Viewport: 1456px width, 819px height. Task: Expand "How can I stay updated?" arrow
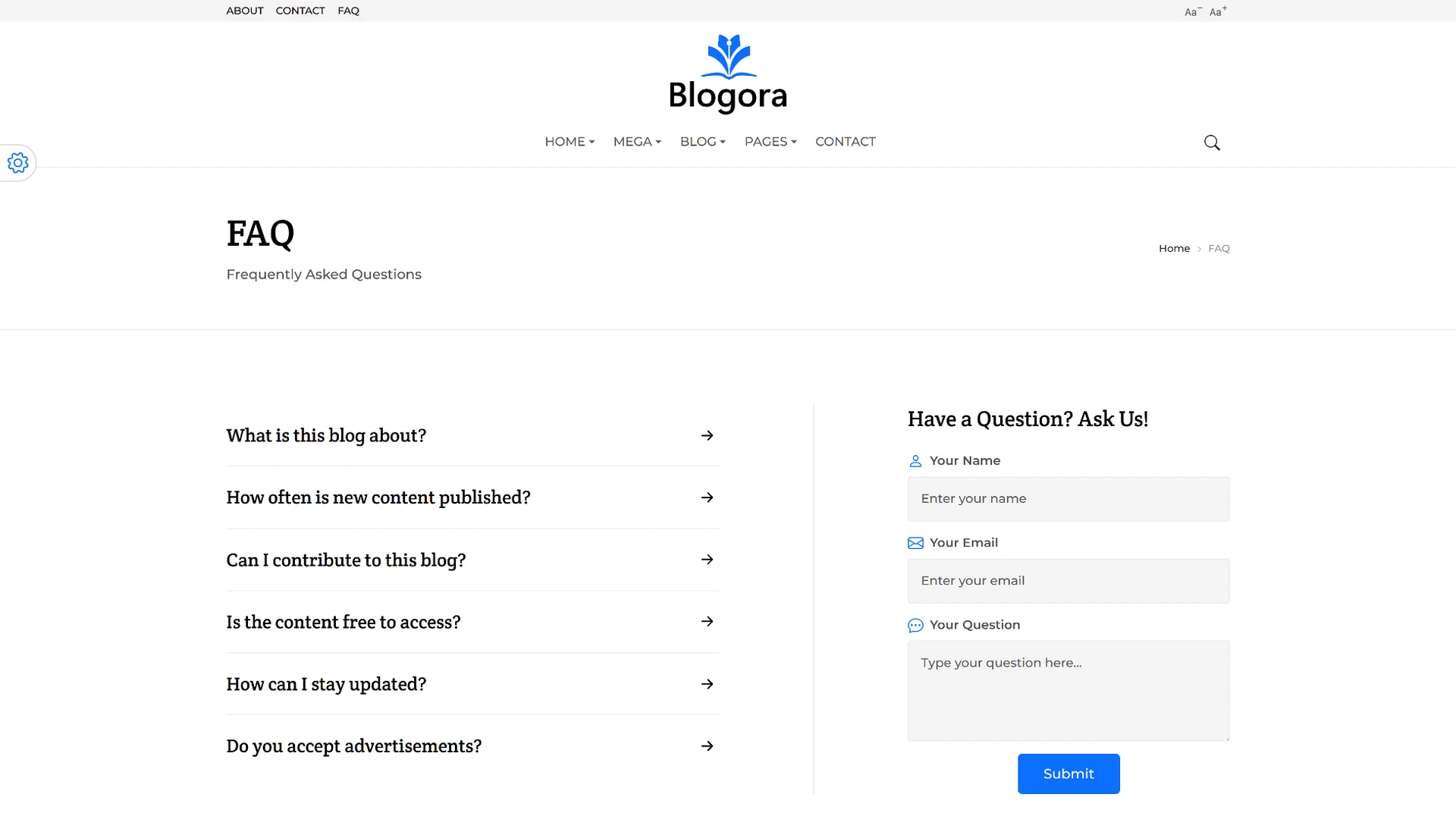707,684
